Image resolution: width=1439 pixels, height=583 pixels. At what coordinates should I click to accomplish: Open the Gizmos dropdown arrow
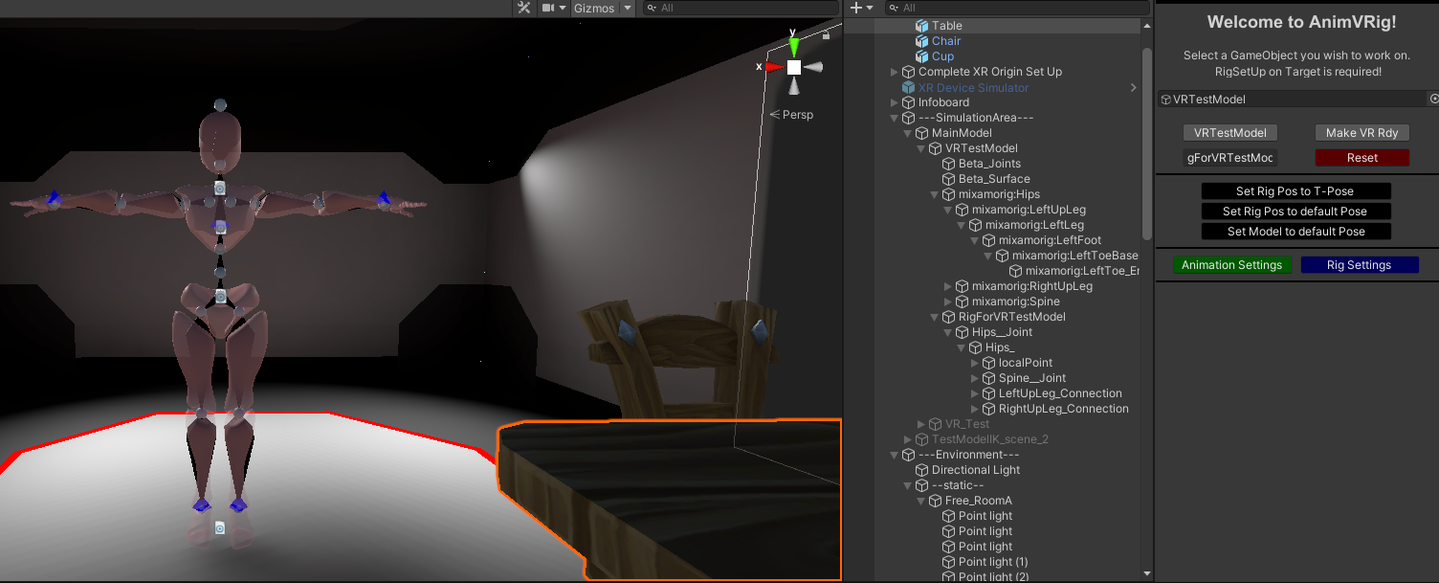pos(628,8)
